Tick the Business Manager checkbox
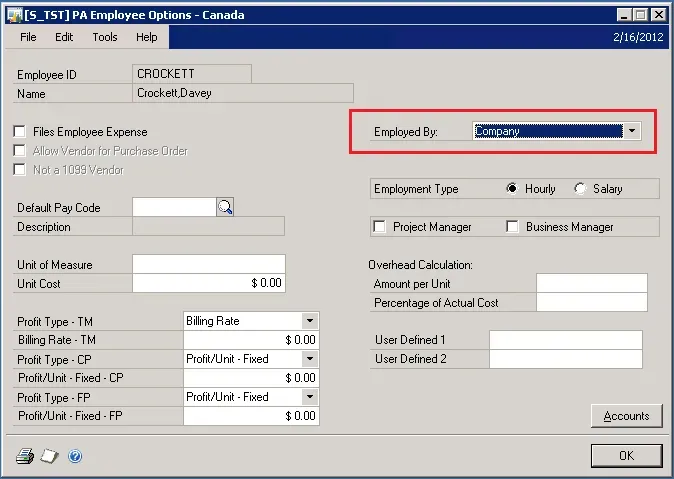This screenshot has width=674, height=479. pyautogui.click(x=513, y=227)
